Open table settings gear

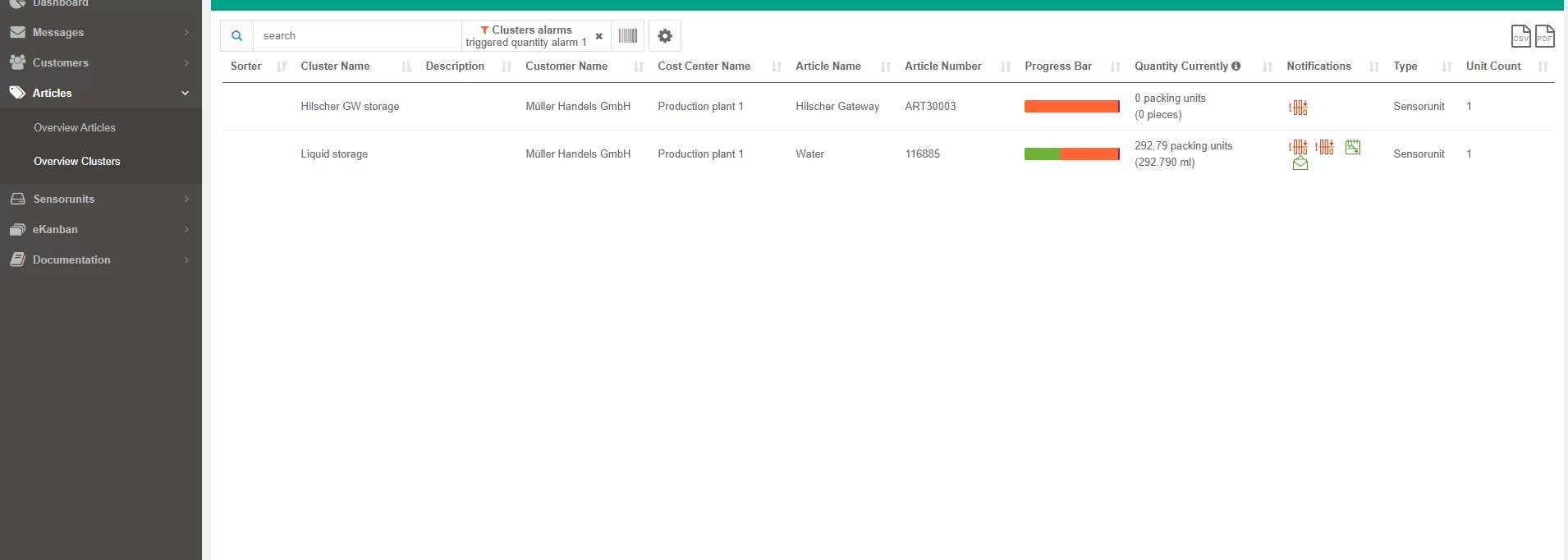click(x=665, y=36)
